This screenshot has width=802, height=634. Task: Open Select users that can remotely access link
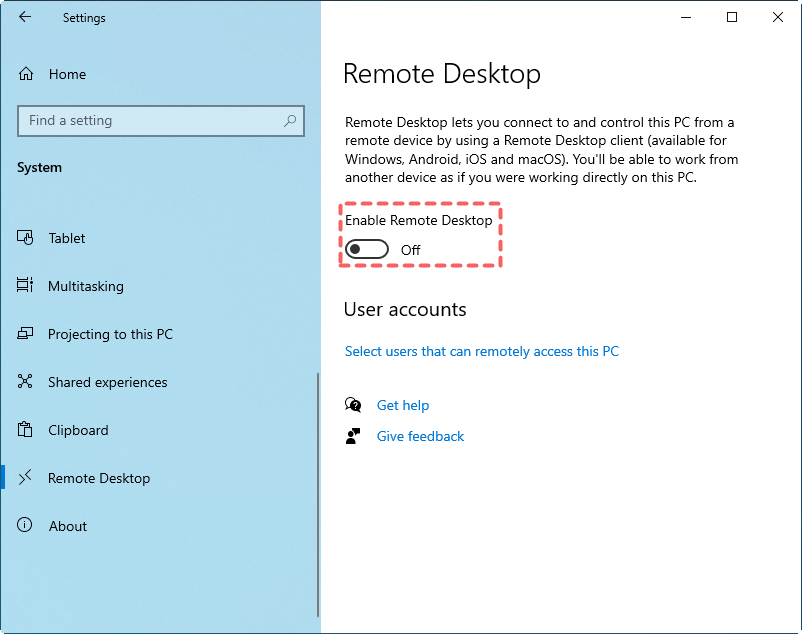(481, 351)
